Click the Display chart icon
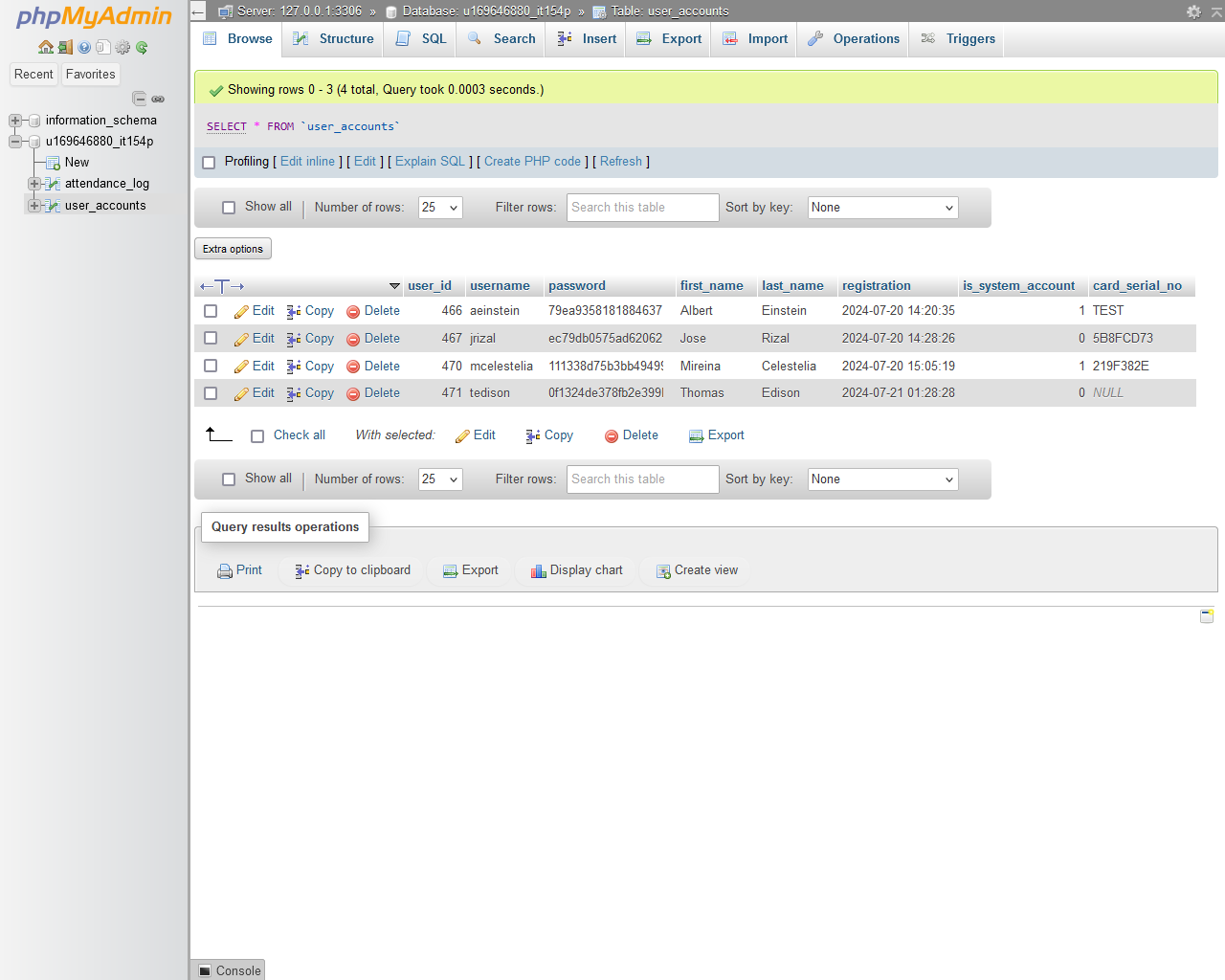This screenshot has height=980, width=1225. [x=538, y=571]
